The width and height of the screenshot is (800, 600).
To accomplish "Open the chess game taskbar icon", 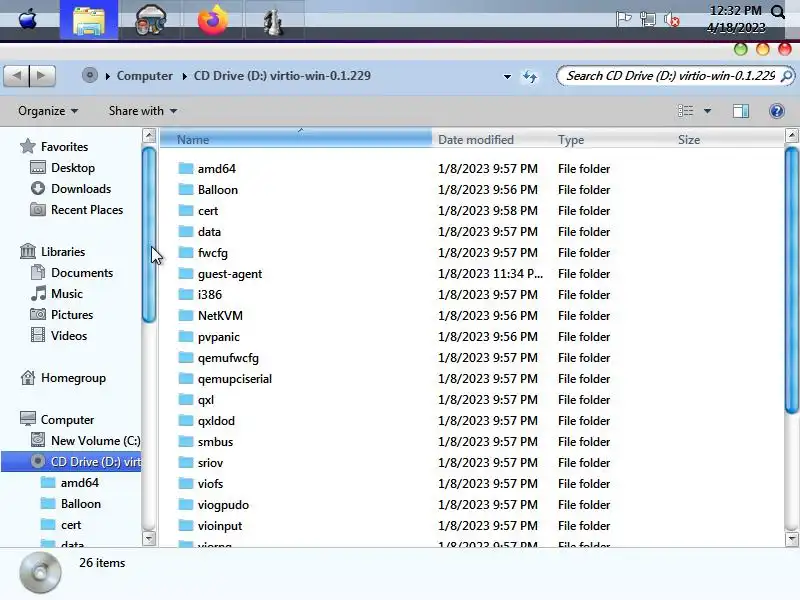I will pyautogui.click(x=274, y=21).
